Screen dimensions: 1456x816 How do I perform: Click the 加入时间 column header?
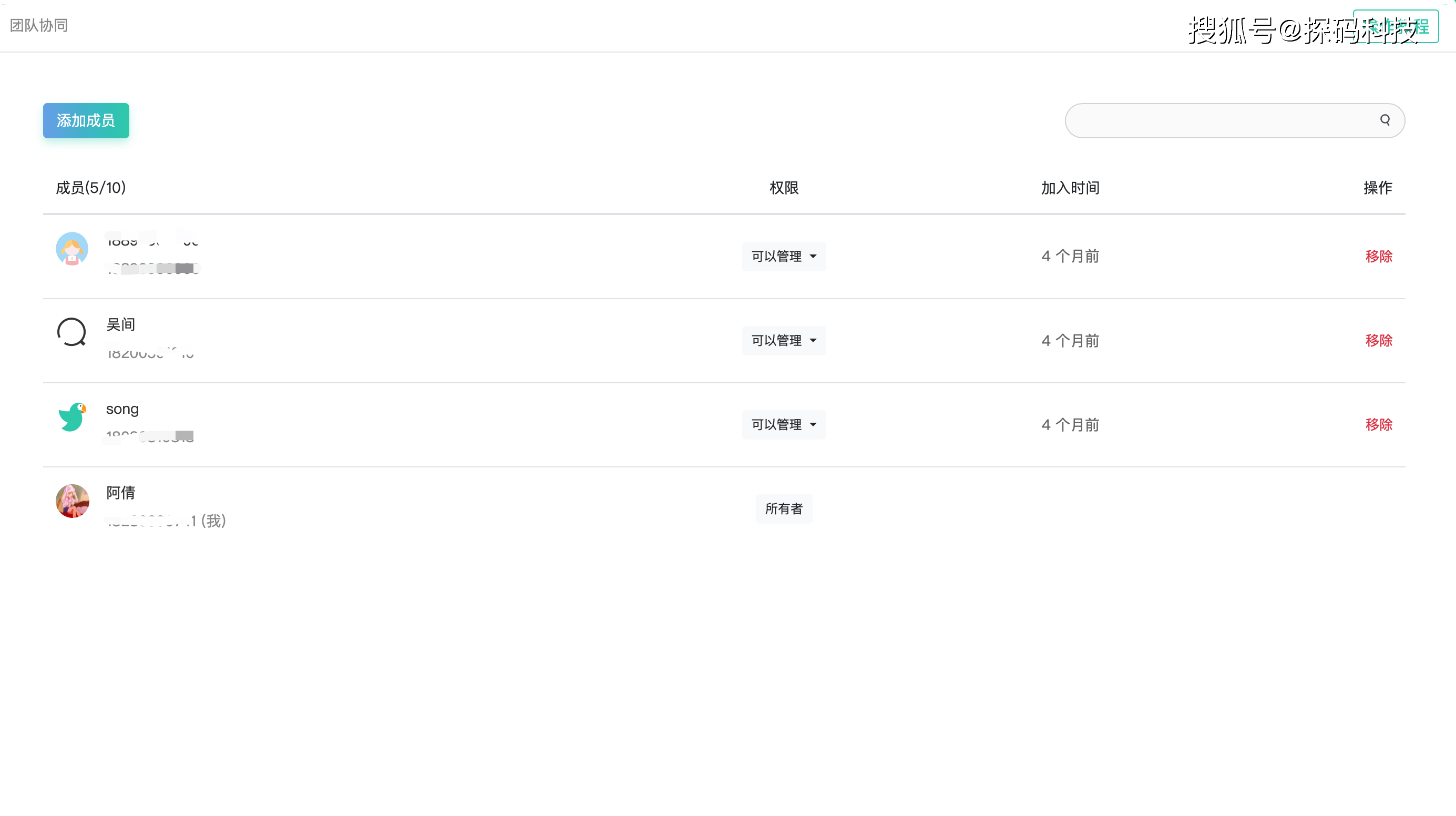1071,188
